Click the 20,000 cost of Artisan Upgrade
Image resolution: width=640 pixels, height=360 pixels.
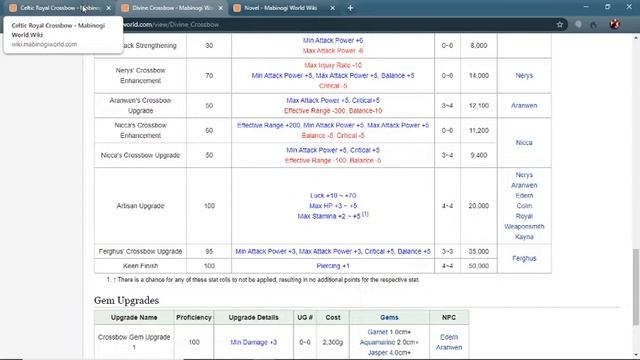(478, 206)
